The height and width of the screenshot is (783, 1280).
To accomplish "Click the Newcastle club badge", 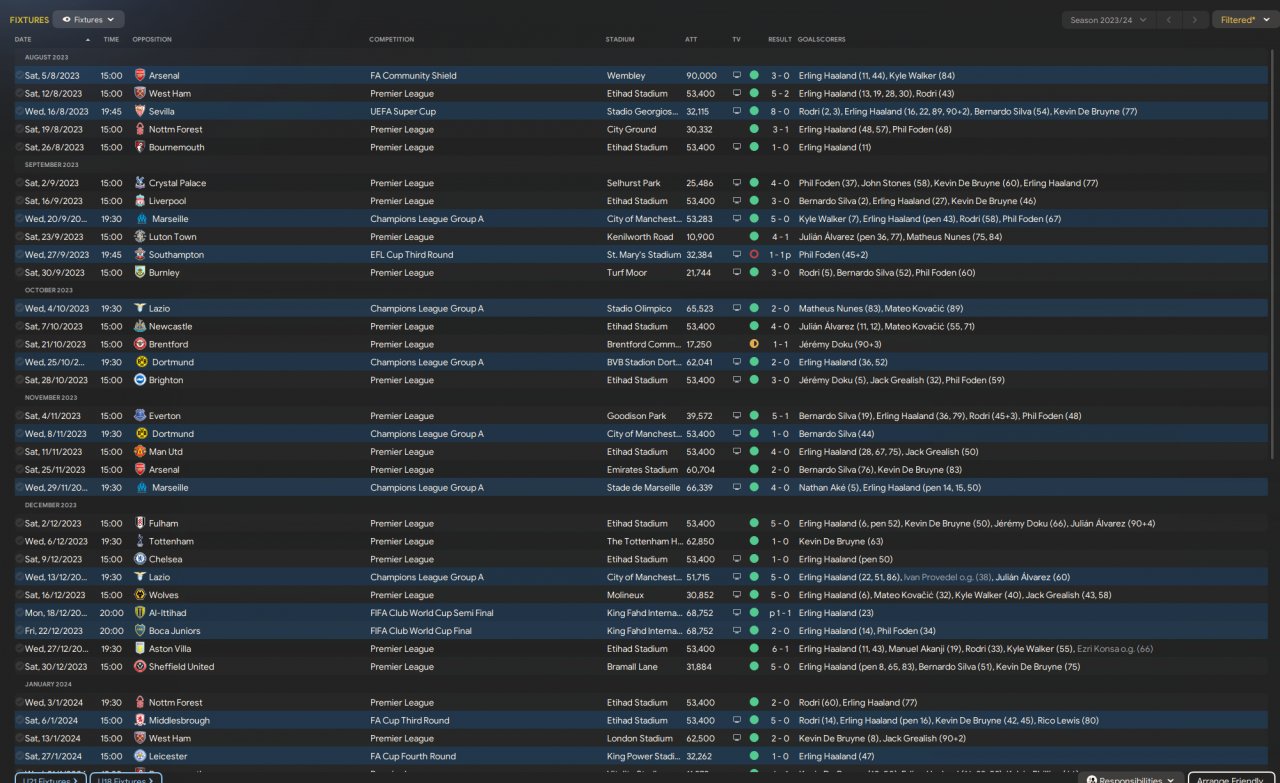I will pos(140,327).
